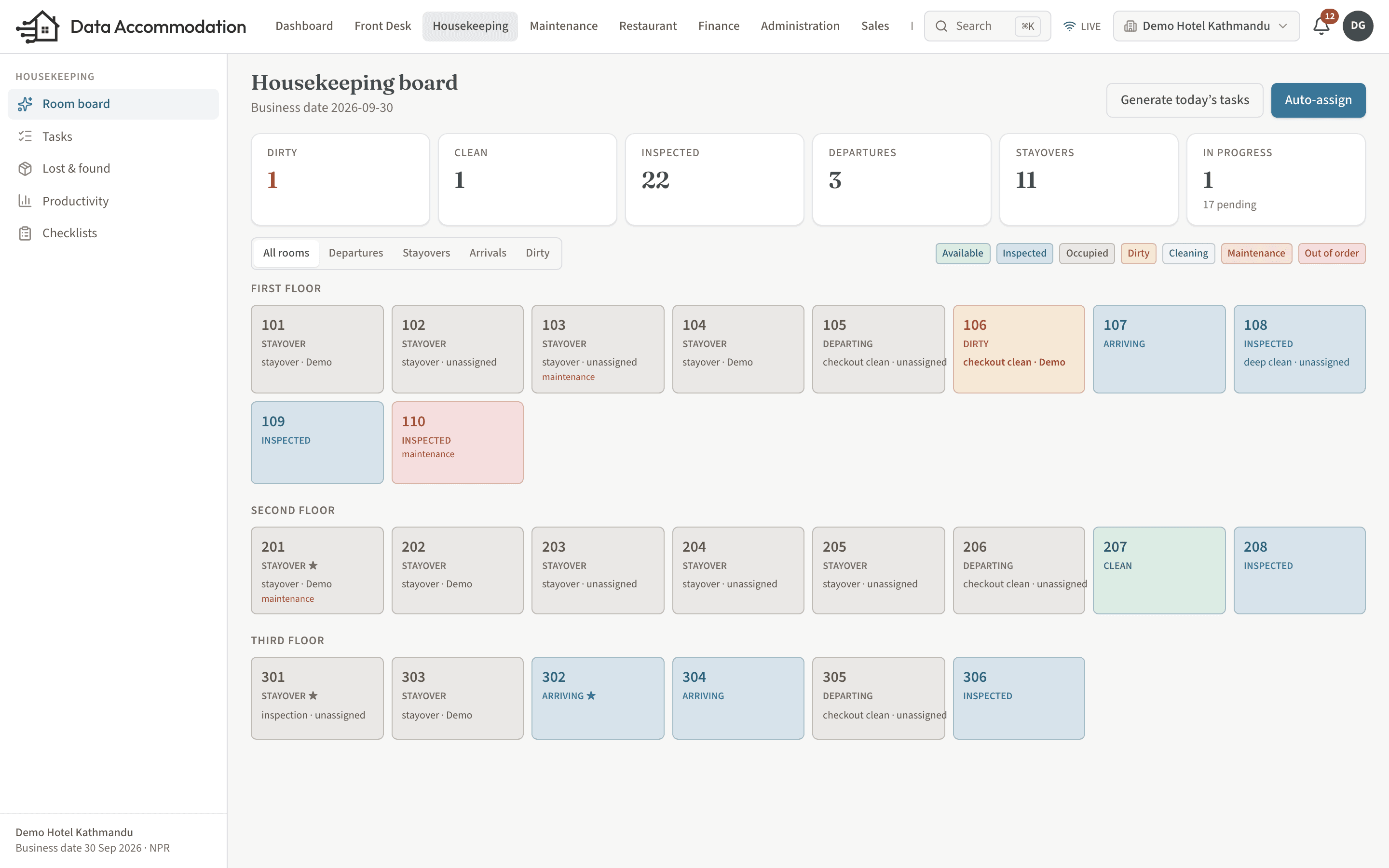Click the Cleaning legend swatch

(x=1188, y=254)
